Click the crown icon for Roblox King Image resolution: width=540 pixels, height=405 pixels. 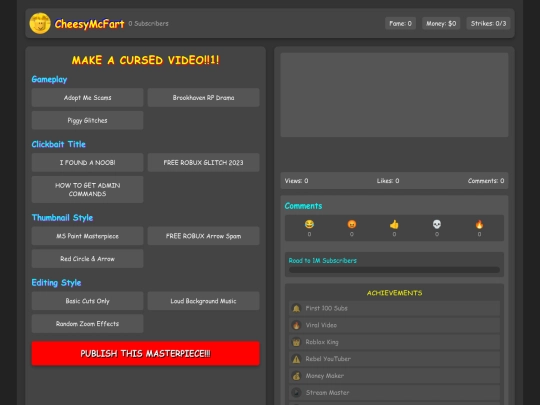pos(296,342)
